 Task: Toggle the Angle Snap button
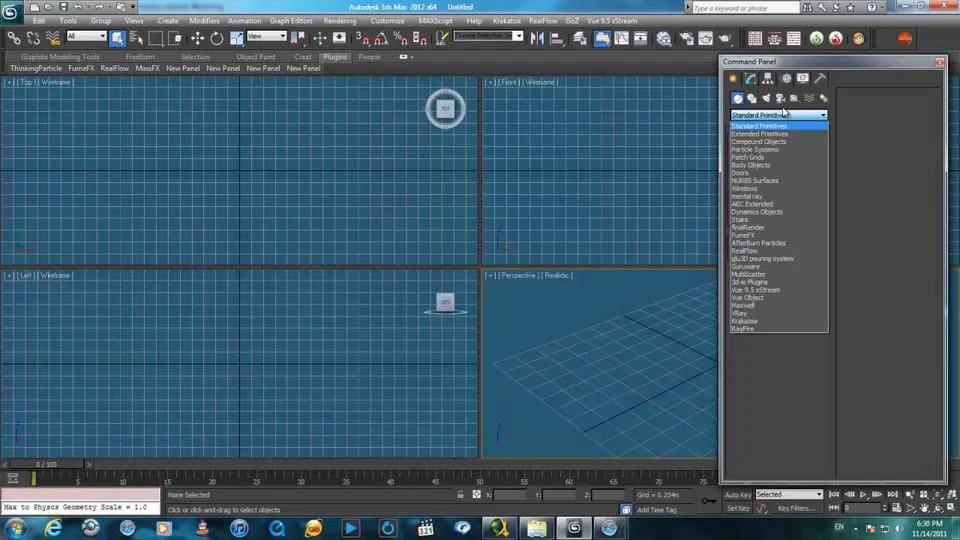click(381, 39)
